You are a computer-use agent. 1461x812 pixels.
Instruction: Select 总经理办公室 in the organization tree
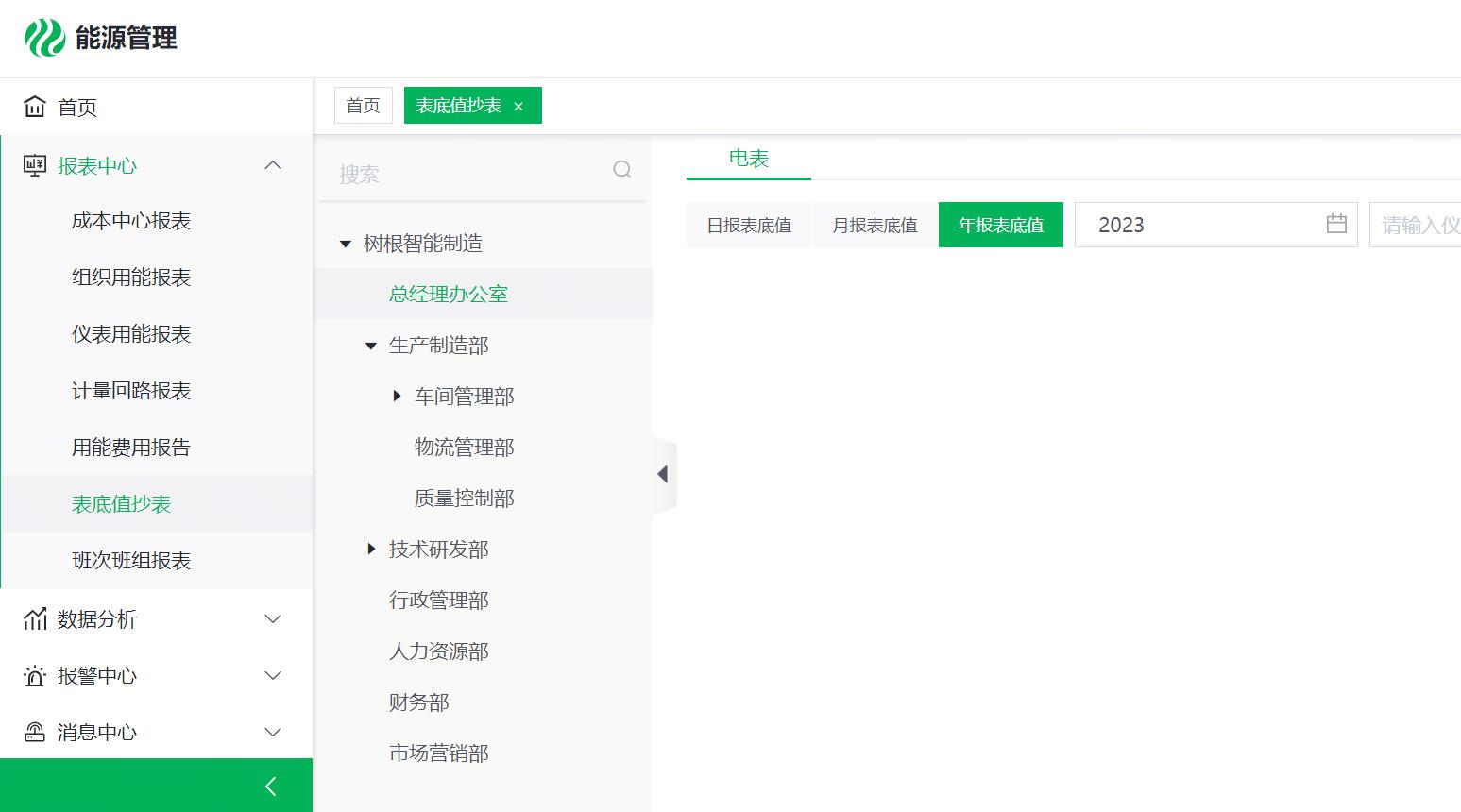click(x=448, y=294)
